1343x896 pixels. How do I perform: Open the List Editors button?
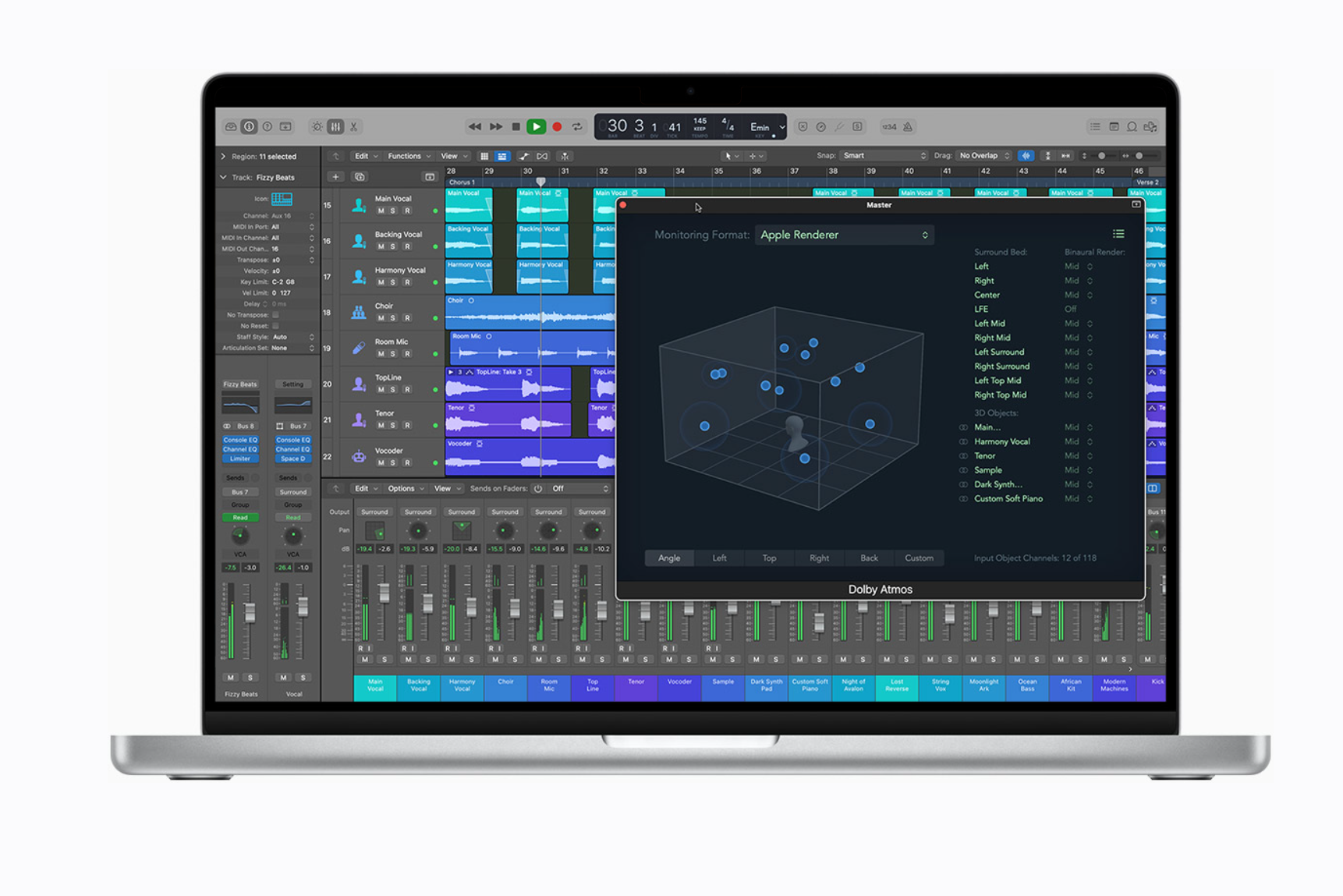tap(1095, 126)
